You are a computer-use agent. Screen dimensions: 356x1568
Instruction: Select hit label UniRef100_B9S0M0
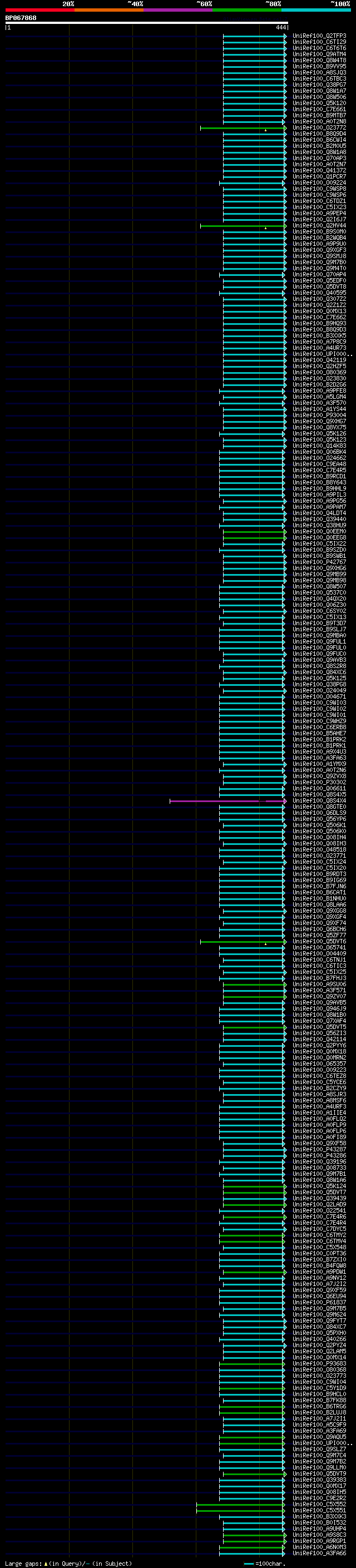click(319, 232)
